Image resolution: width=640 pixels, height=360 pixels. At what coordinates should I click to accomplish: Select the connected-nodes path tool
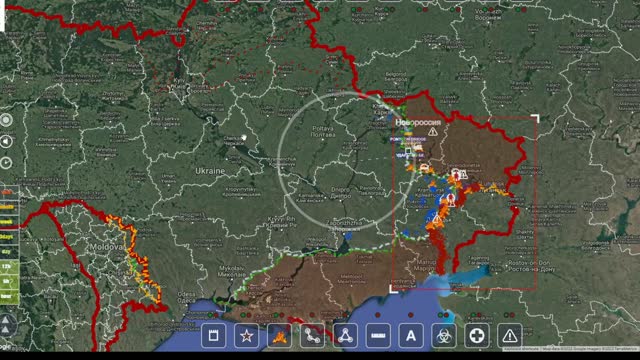pos(312,336)
